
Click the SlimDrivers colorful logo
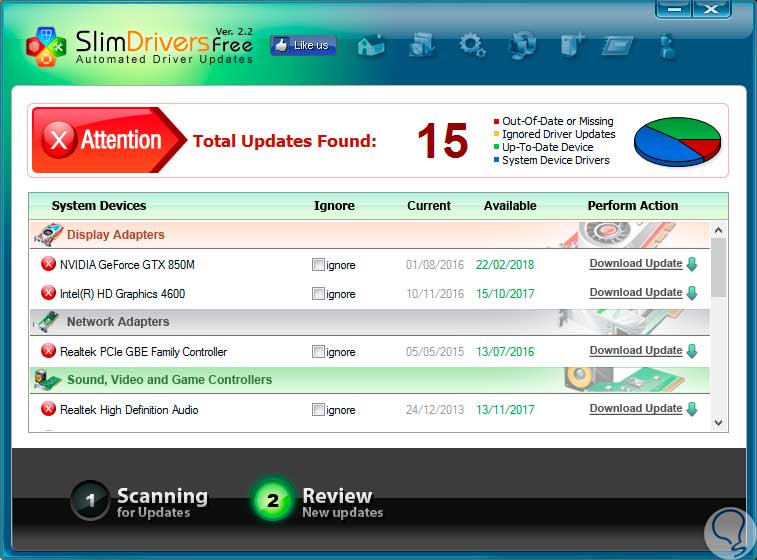[x=46, y=46]
